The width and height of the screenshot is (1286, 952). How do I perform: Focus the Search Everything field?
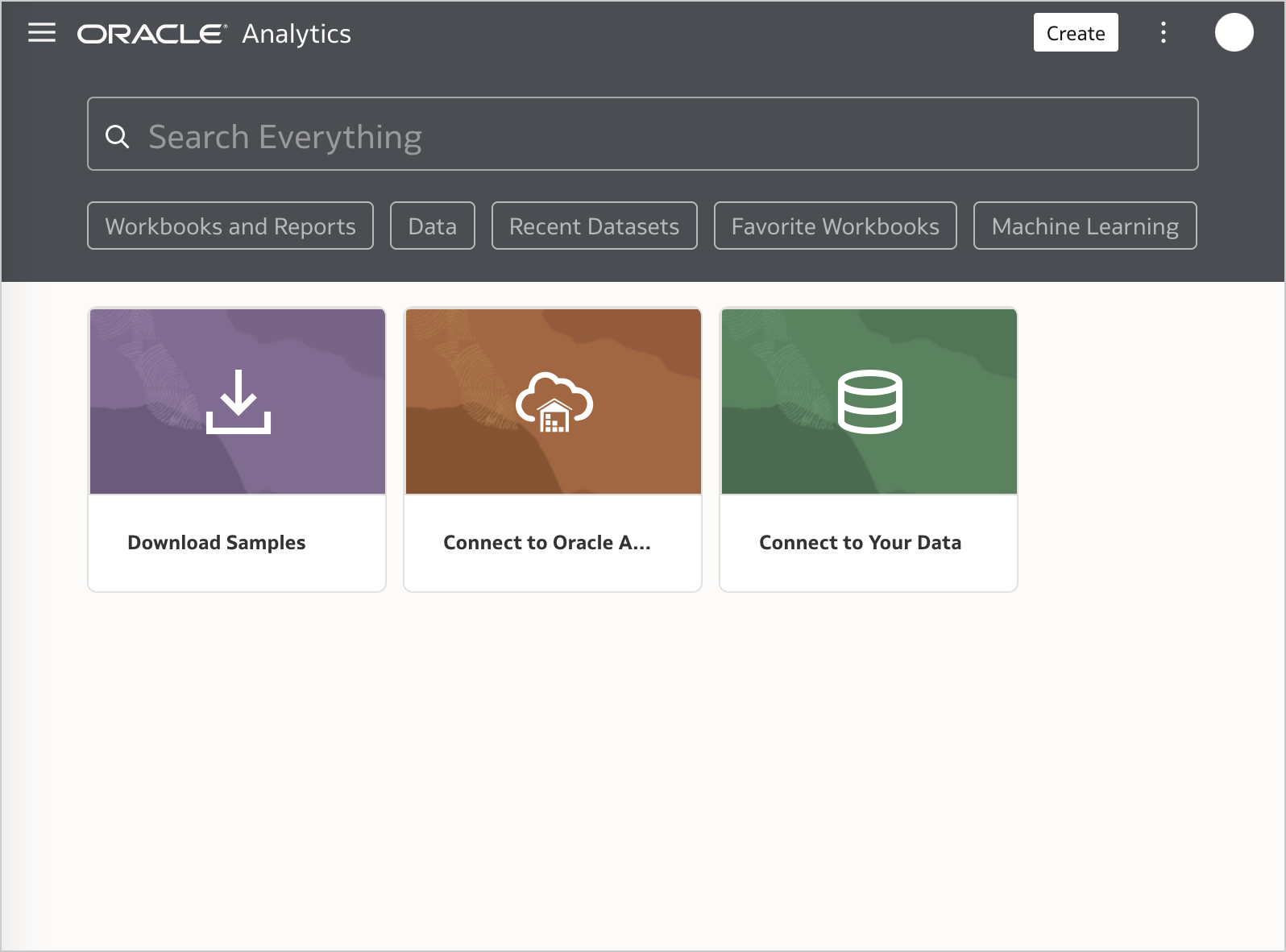[x=642, y=134]
